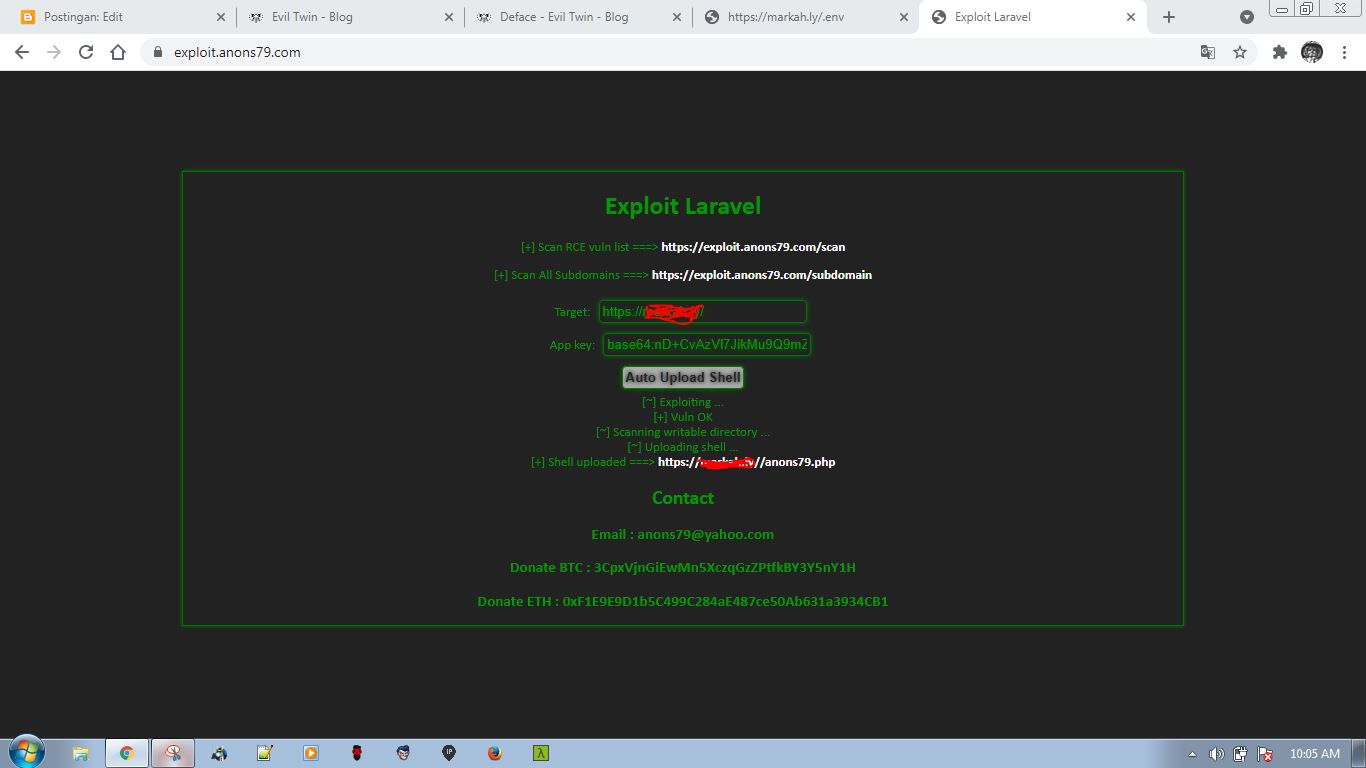Click the Exploit Laravel heading
The width and height of the screenshot is (1366, 768).
(x=683, y=206)
